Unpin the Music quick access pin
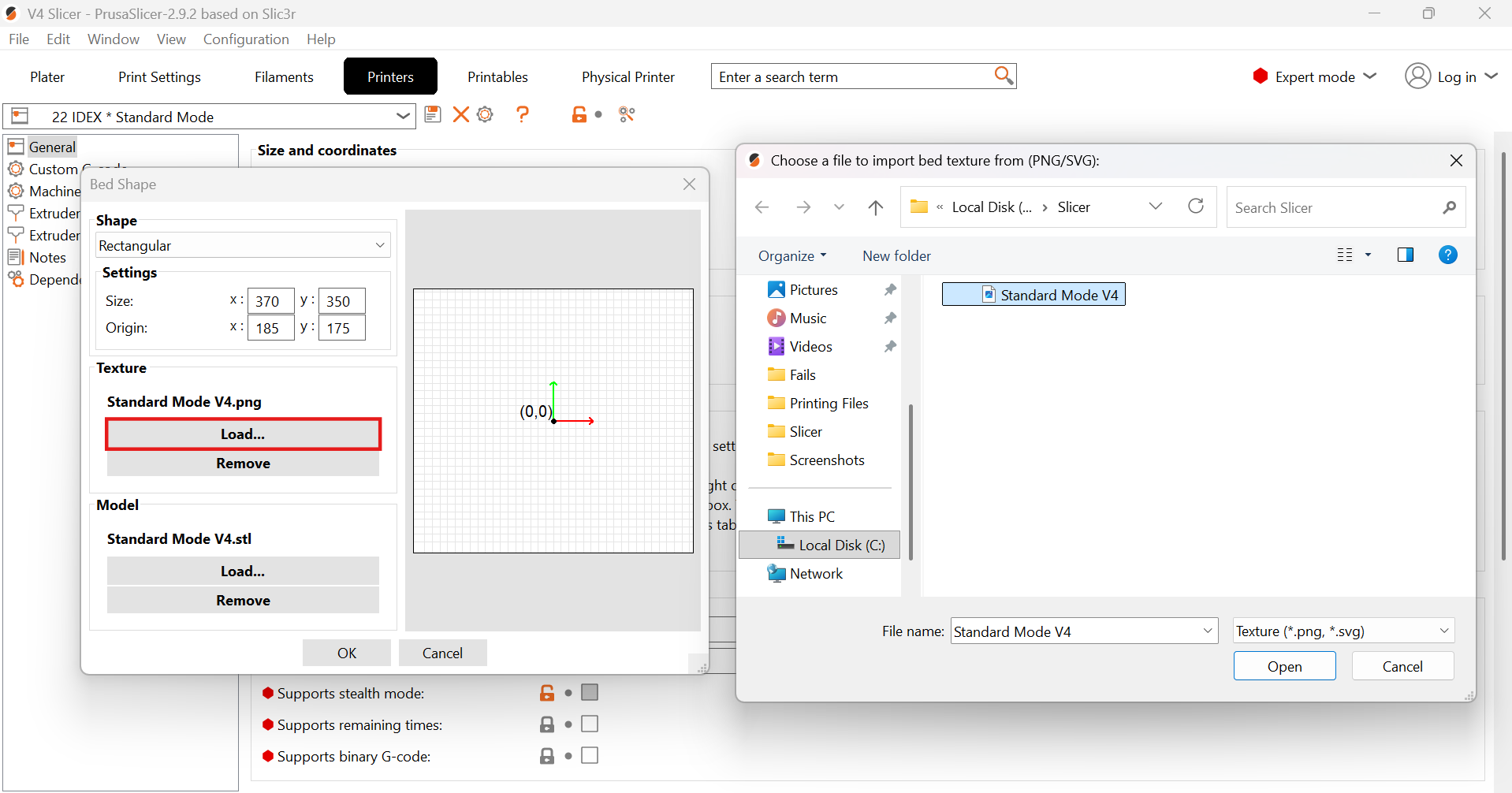Image resolution: width=1512 pixels, height=793 pixels. (x=890, y=318)
